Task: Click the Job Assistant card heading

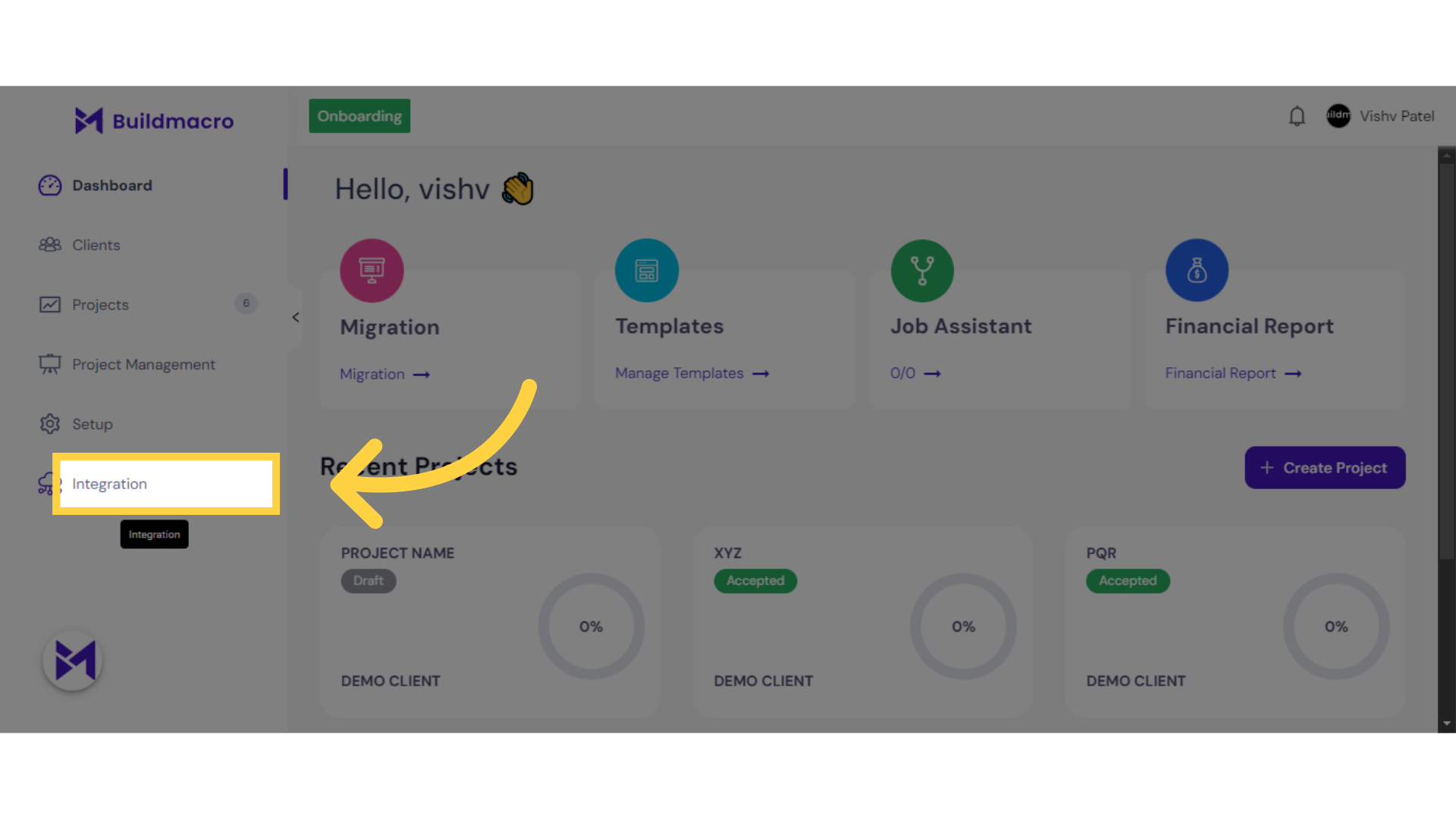Action: click(x=961, y=326)
